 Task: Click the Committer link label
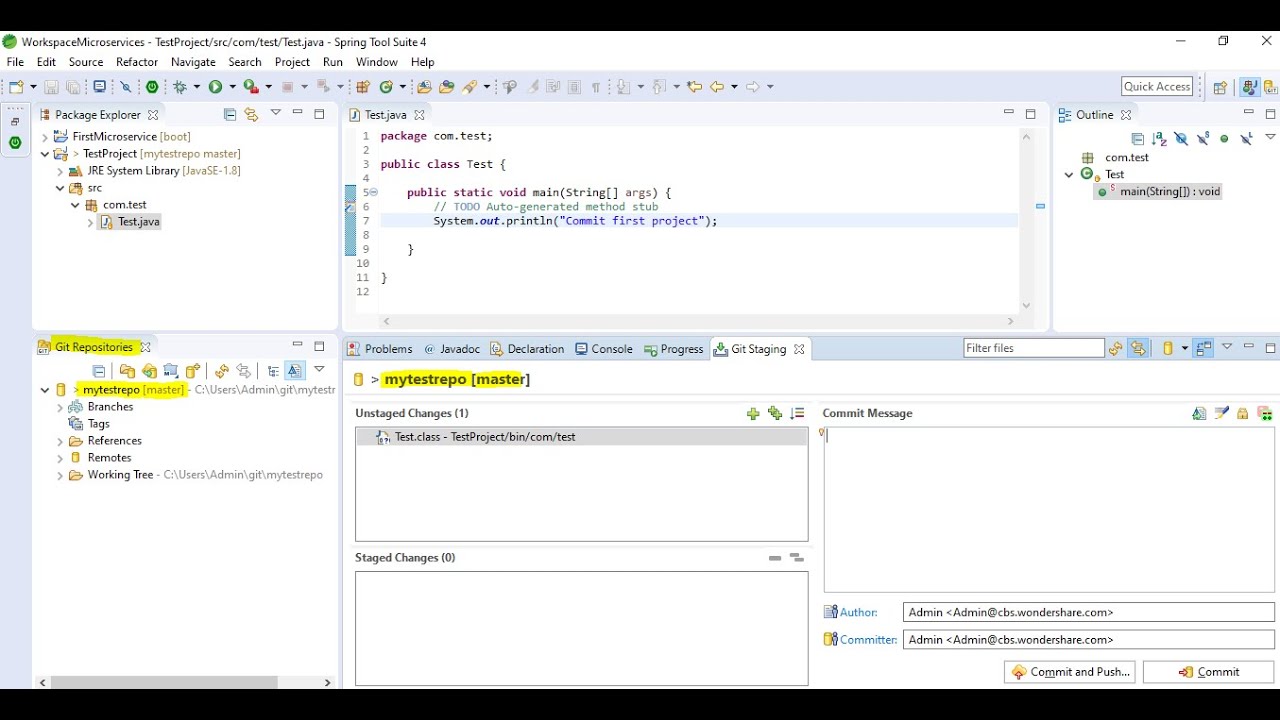click(869, 639)
